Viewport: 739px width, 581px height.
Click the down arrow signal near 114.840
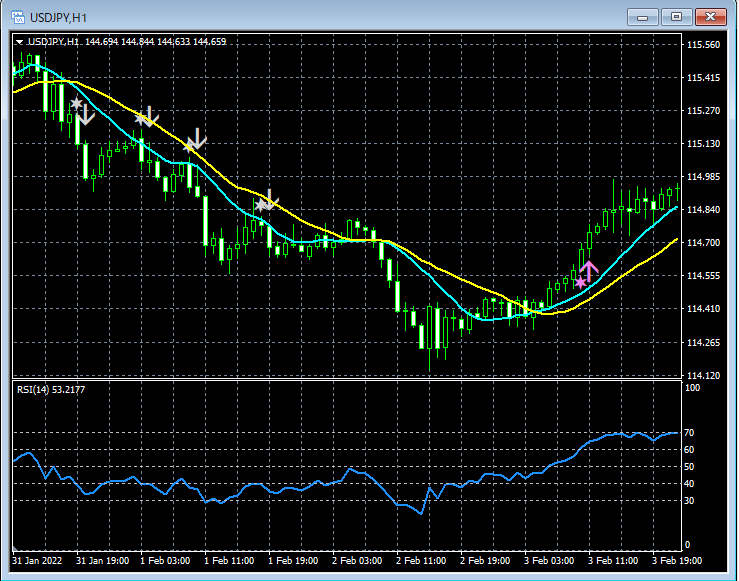[270, 200]
